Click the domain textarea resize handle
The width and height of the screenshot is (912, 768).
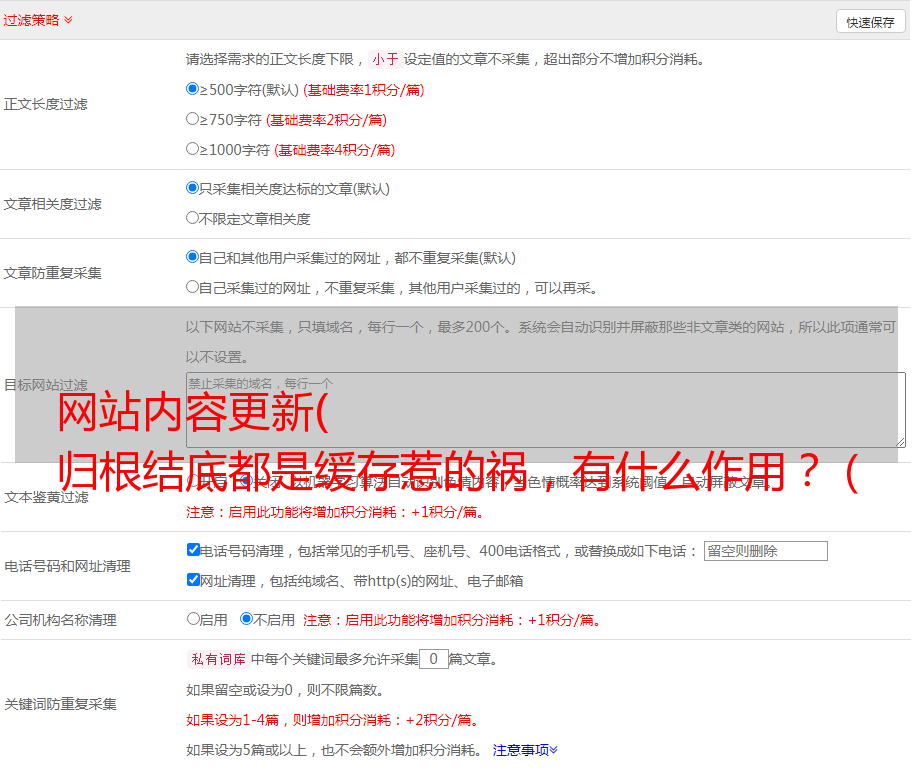coord(900,441)
